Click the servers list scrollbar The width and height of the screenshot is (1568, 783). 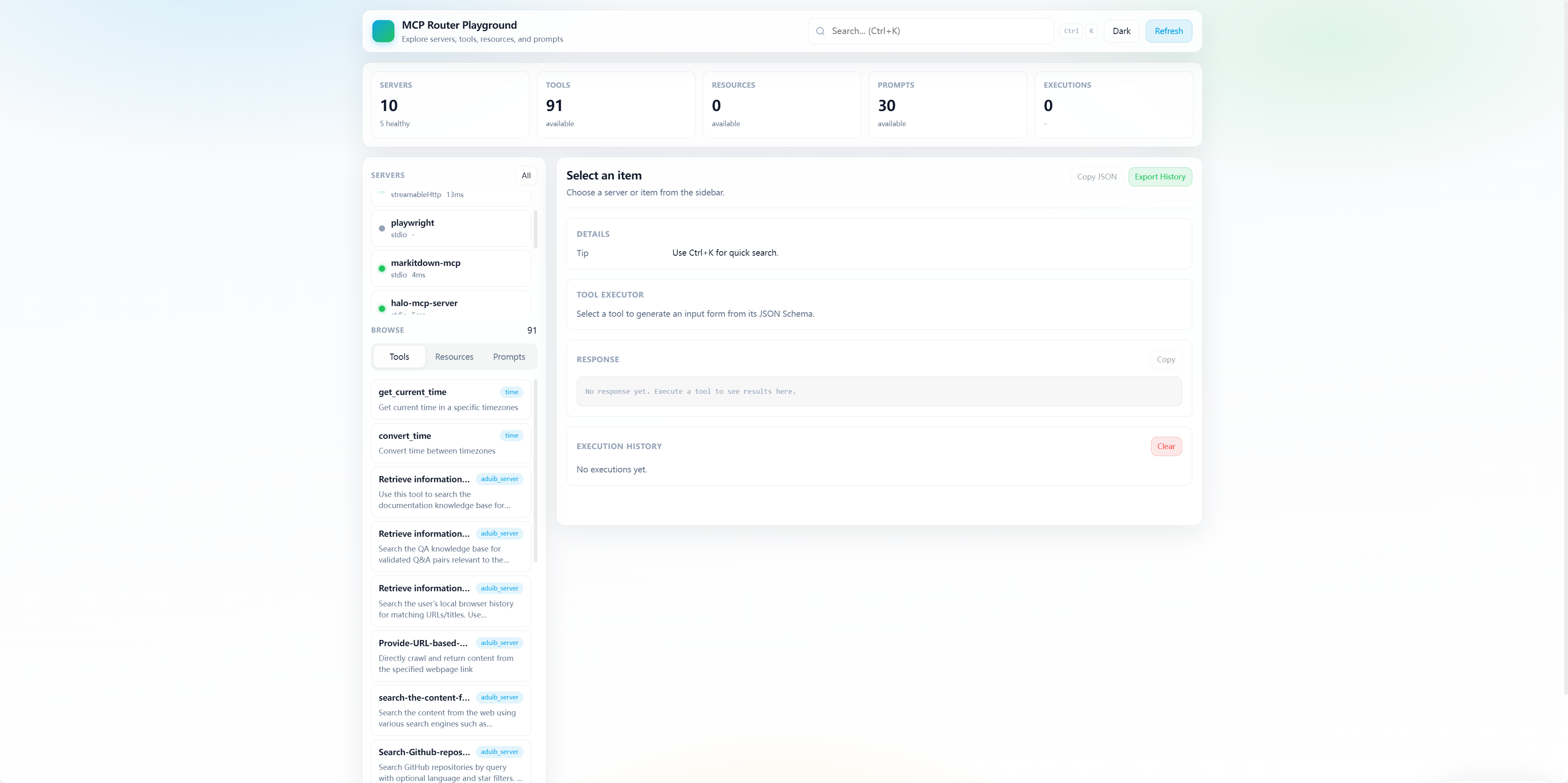(536, 229)
